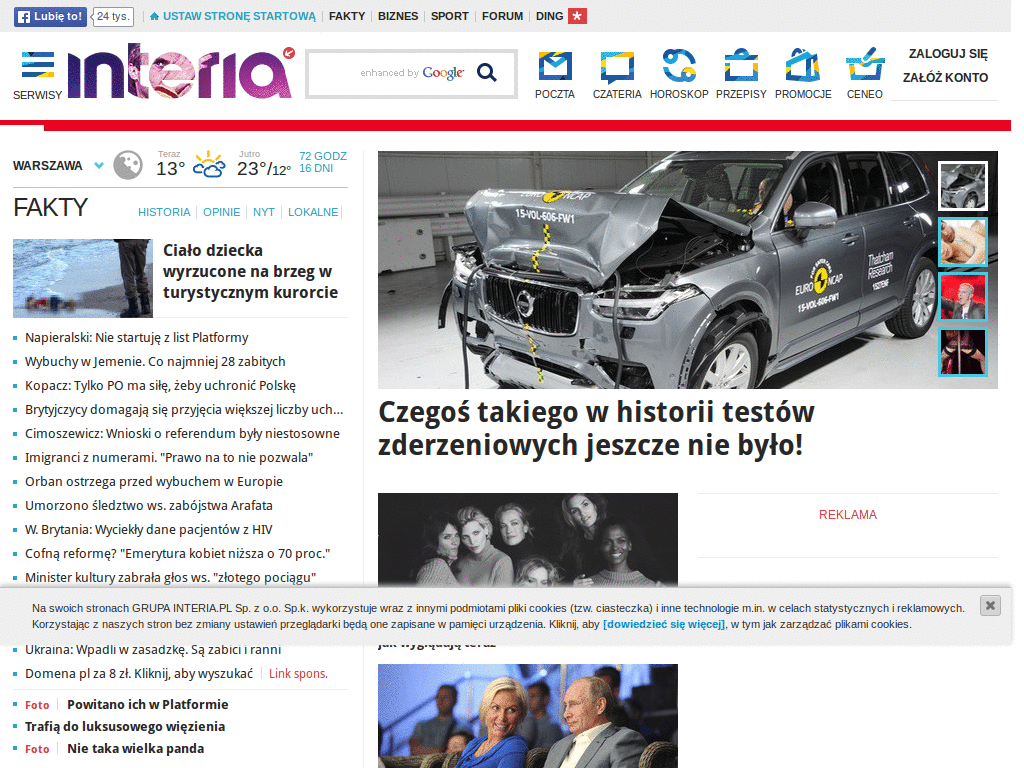Open Ceneo shopping basket icon
Screen dimensions: 1024x768
tap(865, 65)
